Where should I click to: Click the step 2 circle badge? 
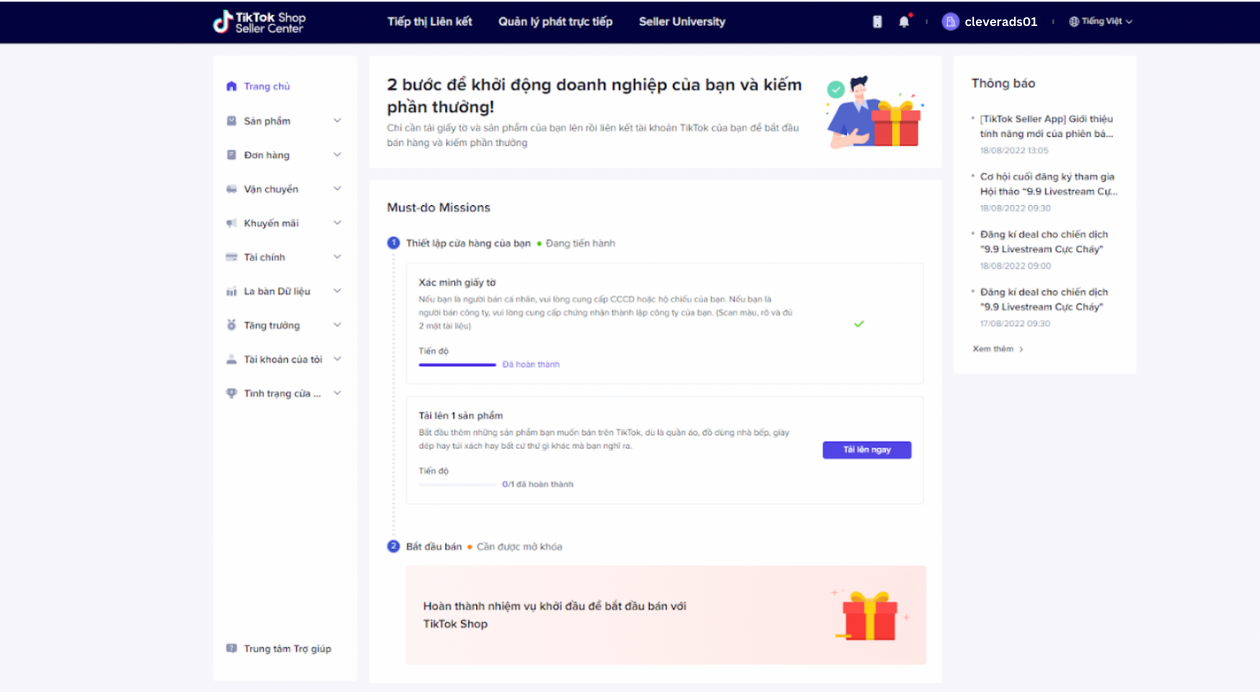pyautogui.click(x=393, y=546)
